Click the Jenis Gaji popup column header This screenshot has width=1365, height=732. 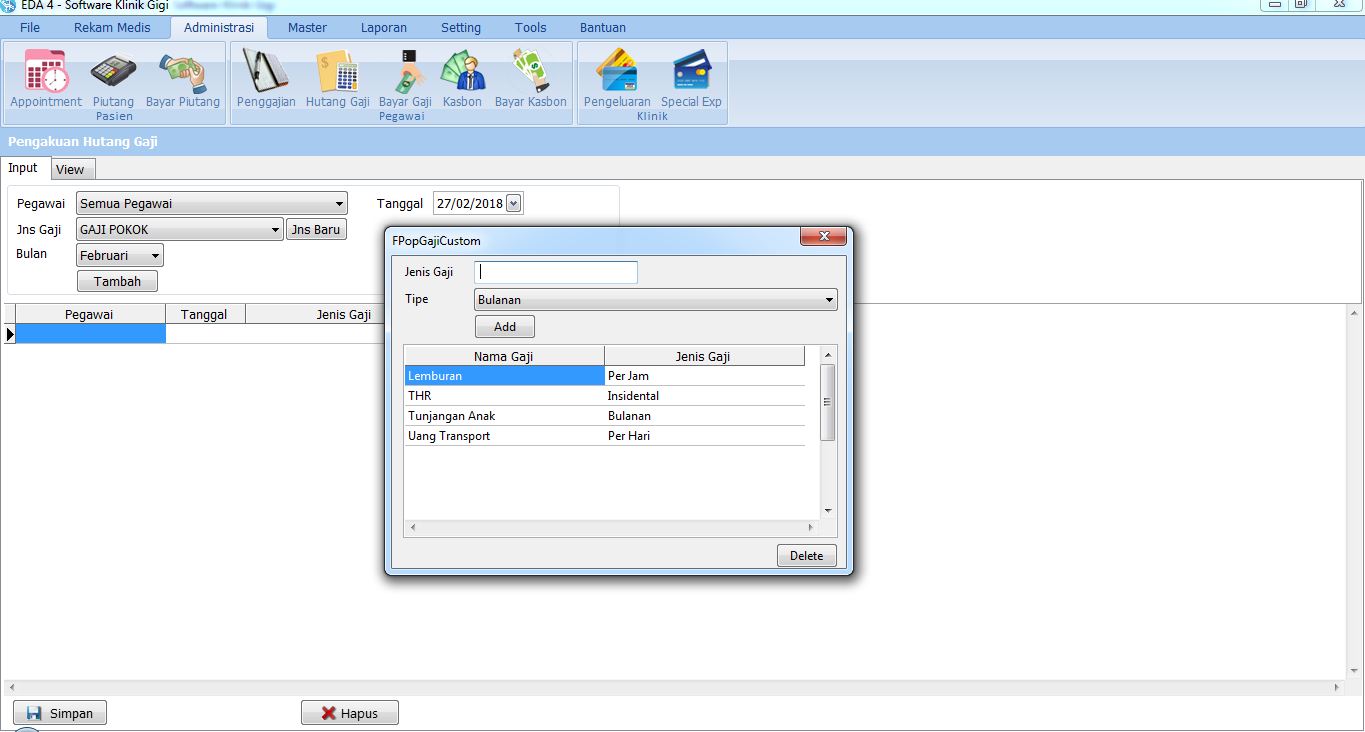(704, 356)
